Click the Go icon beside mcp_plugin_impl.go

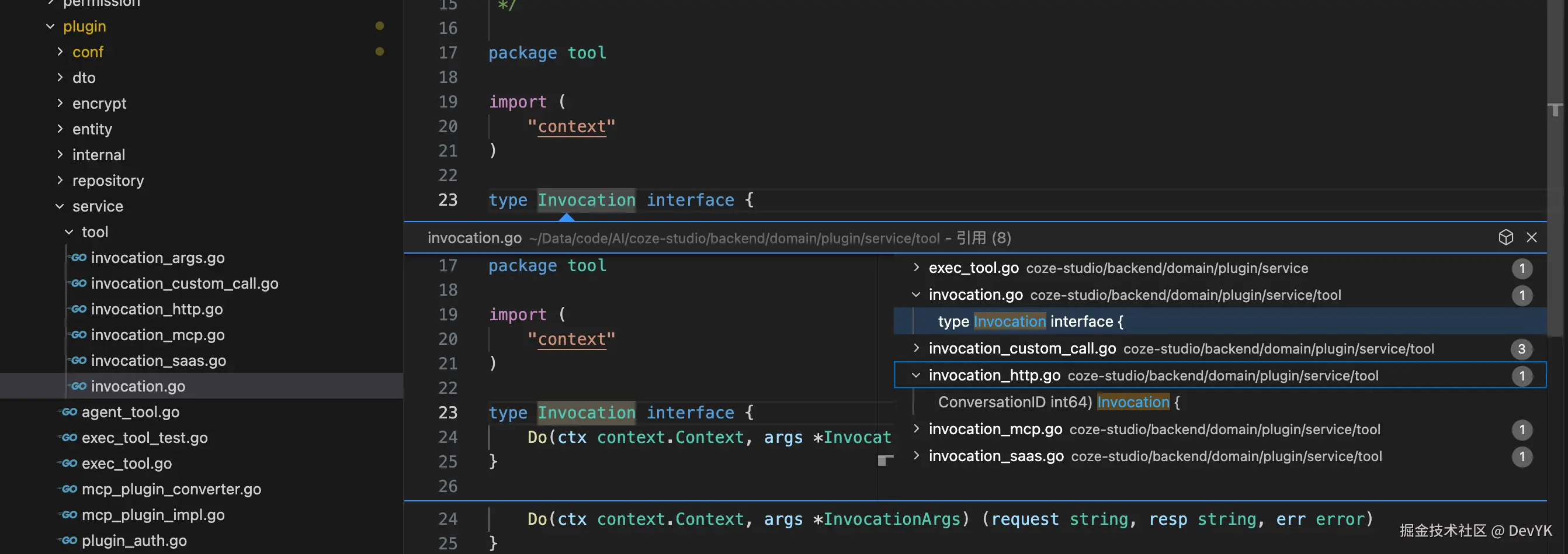tap(70, 515)
